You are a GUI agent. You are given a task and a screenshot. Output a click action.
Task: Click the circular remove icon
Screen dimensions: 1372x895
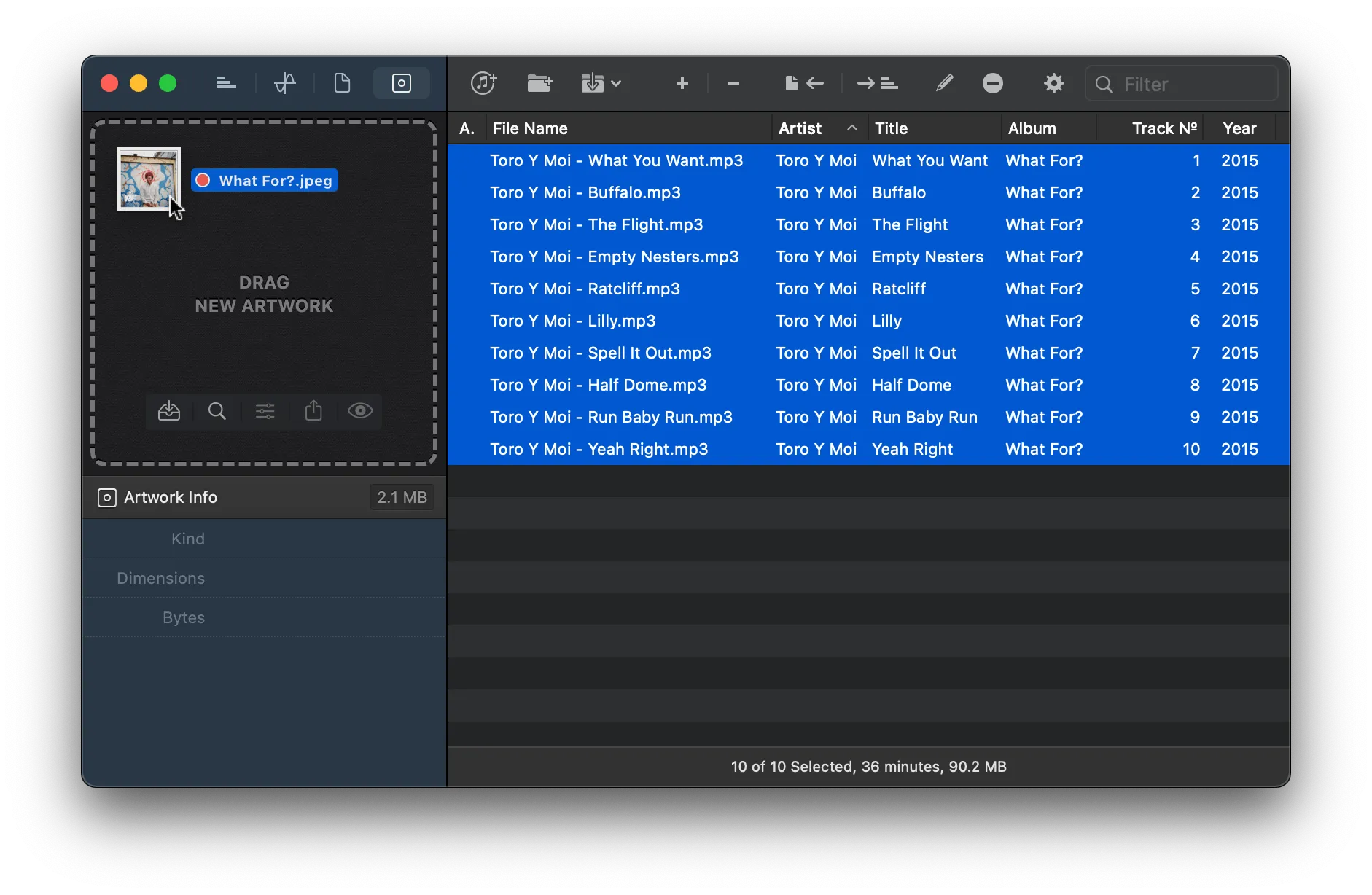click(992, 83)
